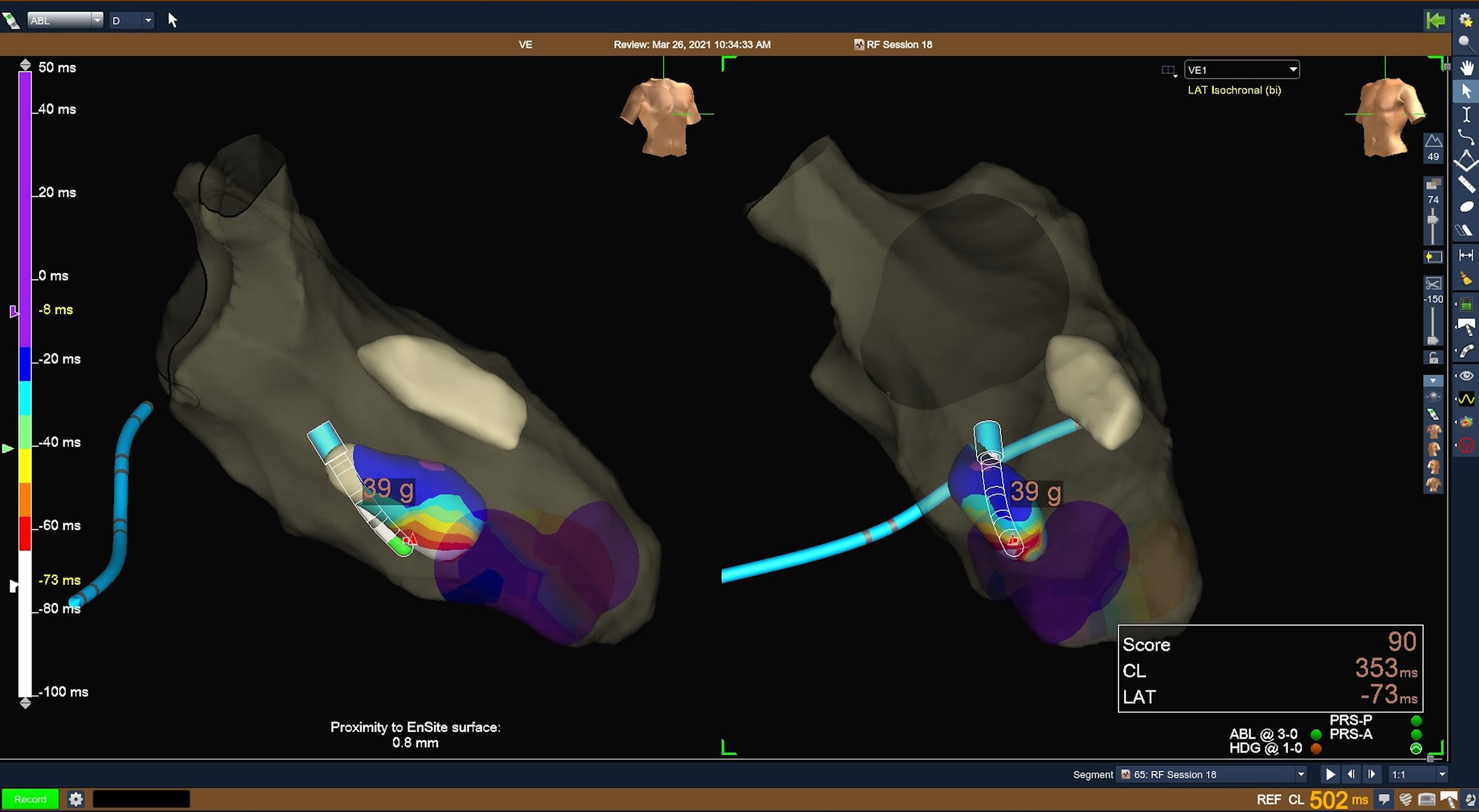
Task: Select the third torso orientation preset
Action: click(x=1433, y=468)
